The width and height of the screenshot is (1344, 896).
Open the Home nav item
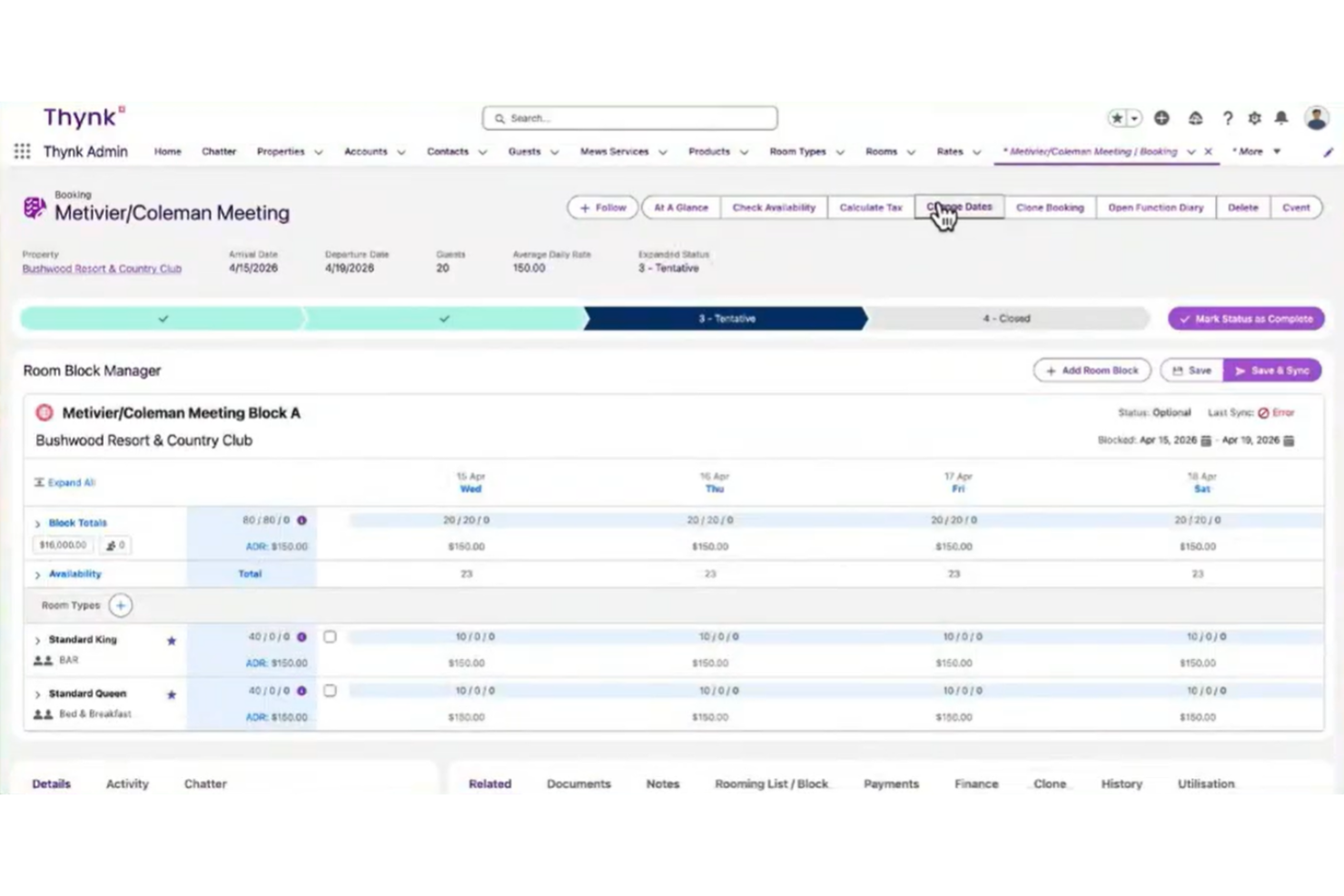[x=167, y=152]
